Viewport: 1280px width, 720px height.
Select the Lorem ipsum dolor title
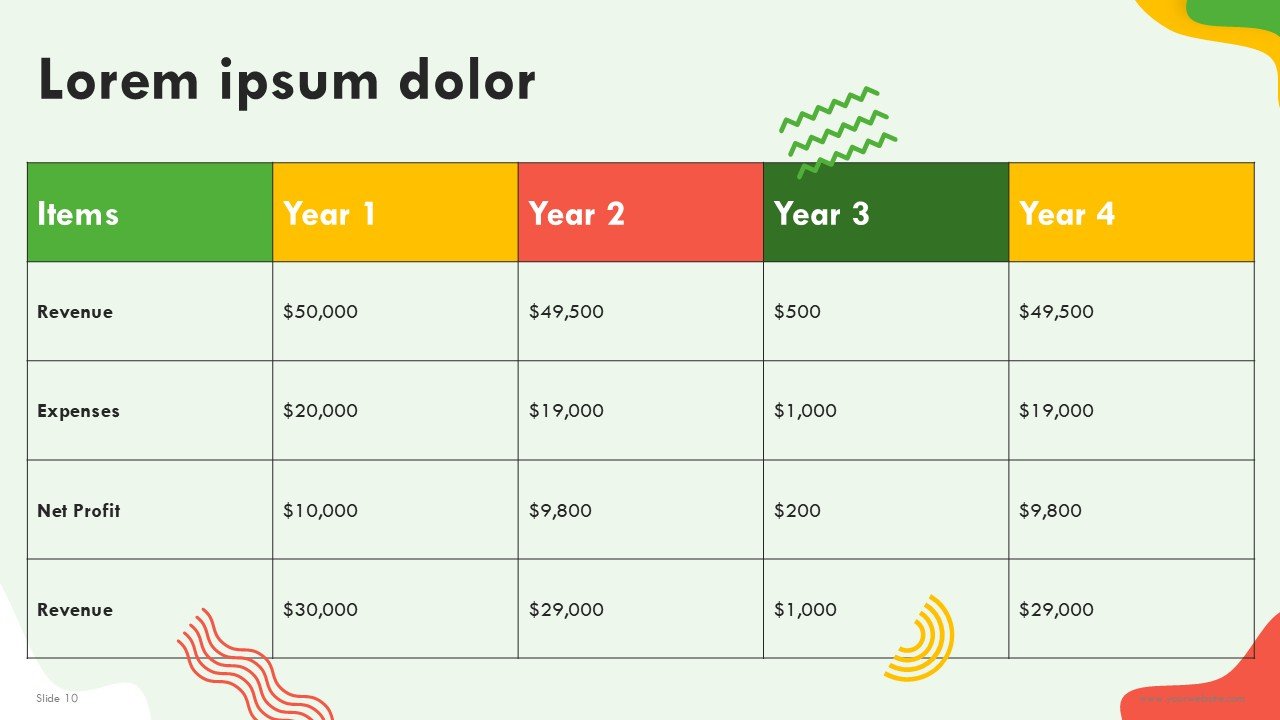[x=286, y=80]
